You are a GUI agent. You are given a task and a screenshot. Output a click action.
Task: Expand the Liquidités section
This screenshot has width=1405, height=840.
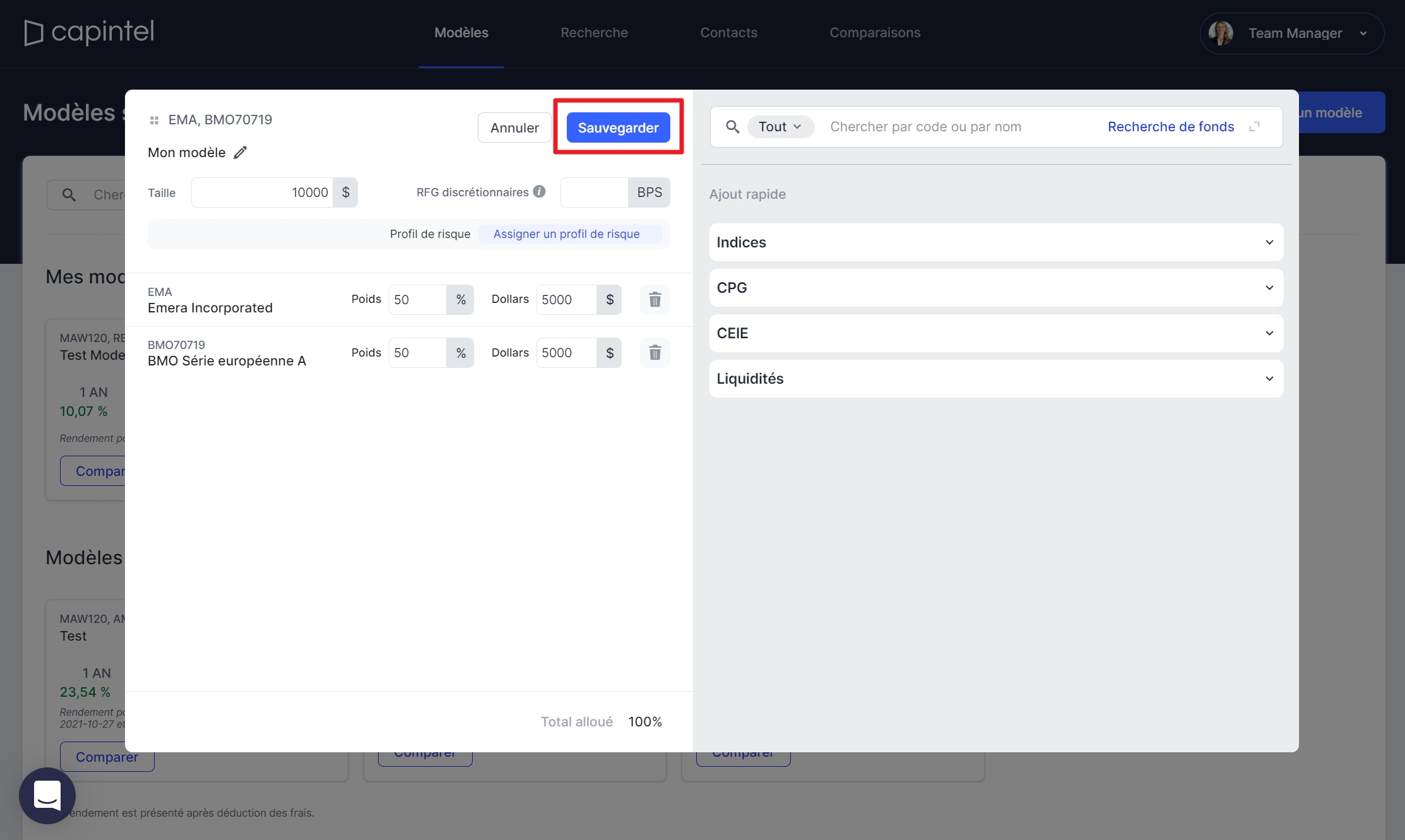point(996,379)
